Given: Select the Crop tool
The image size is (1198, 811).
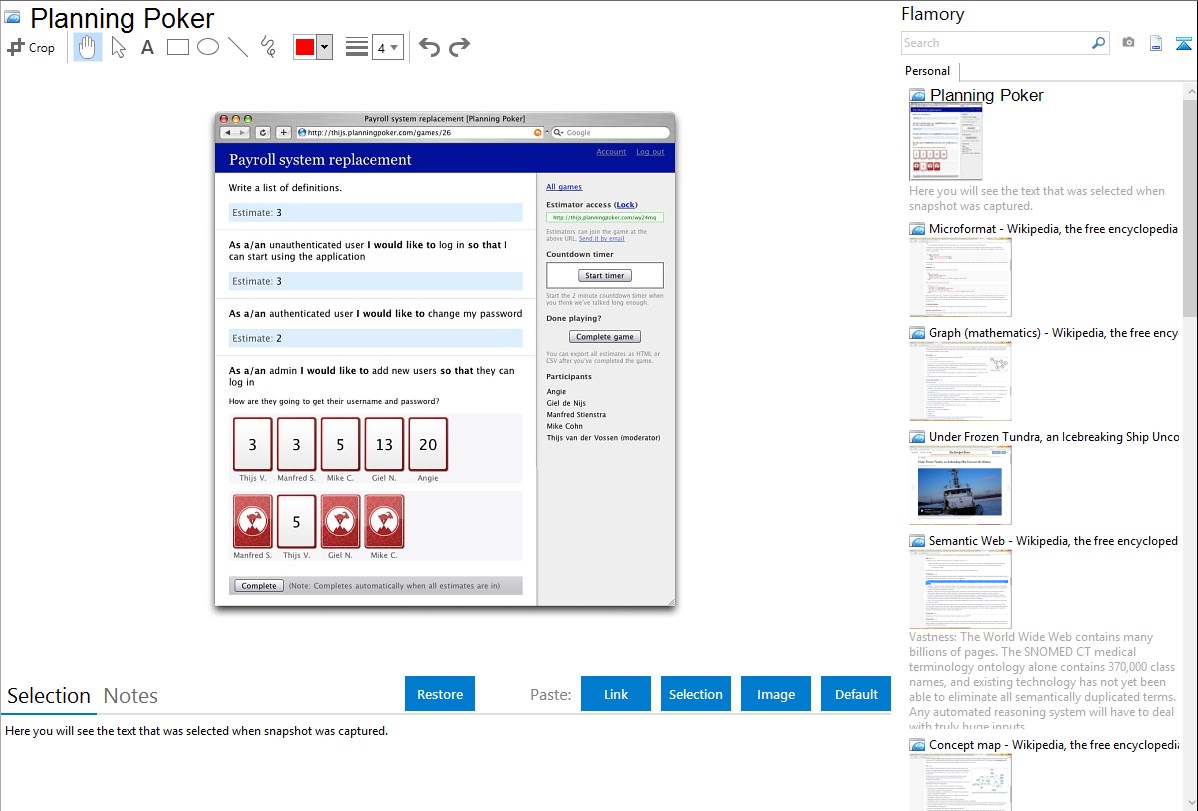Looking at the screenshot, I should click(31, 47).
